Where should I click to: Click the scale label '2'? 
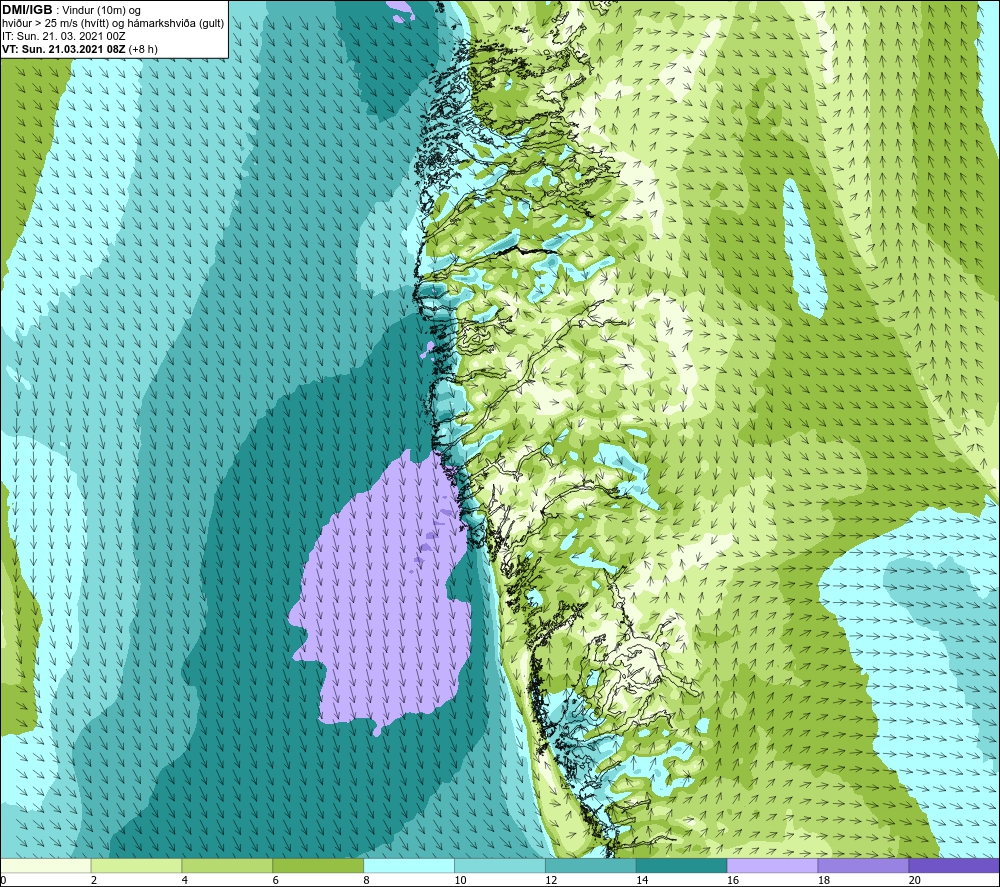[x=94, y=880]
